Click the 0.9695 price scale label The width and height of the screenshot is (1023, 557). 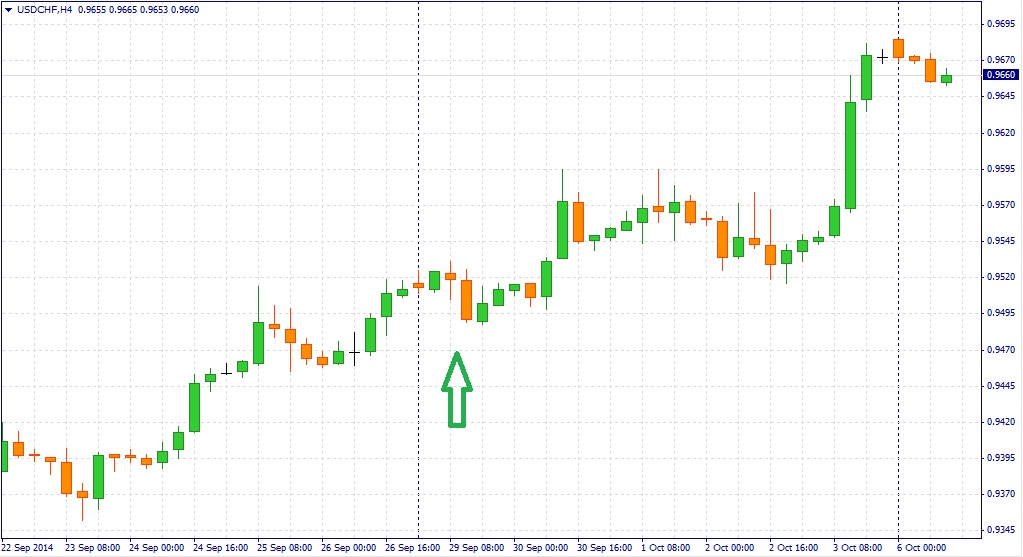click(x=1001, y=22)
